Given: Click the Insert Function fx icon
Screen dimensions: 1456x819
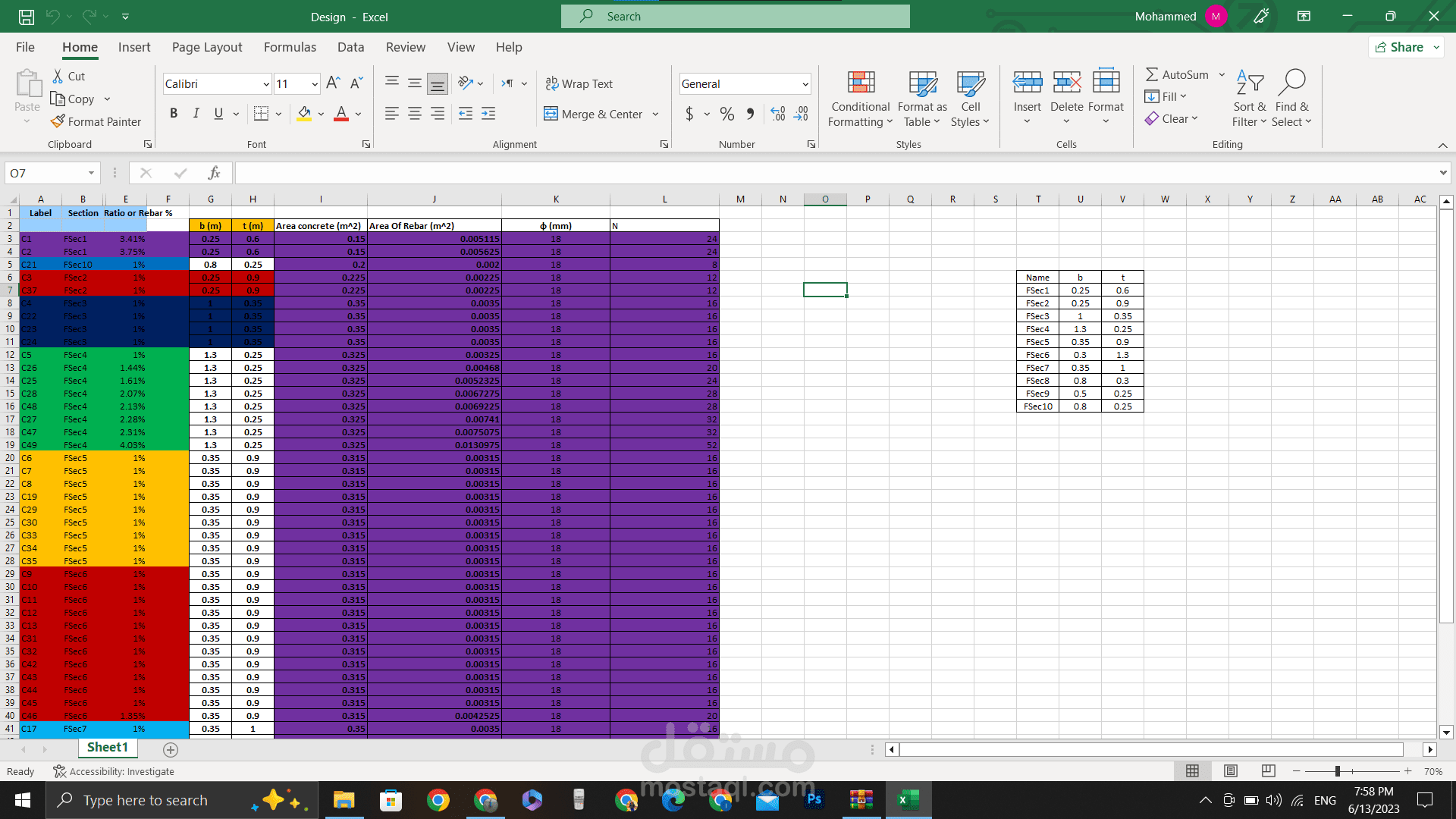Looking at the screenshot, I should click(214, 173).
